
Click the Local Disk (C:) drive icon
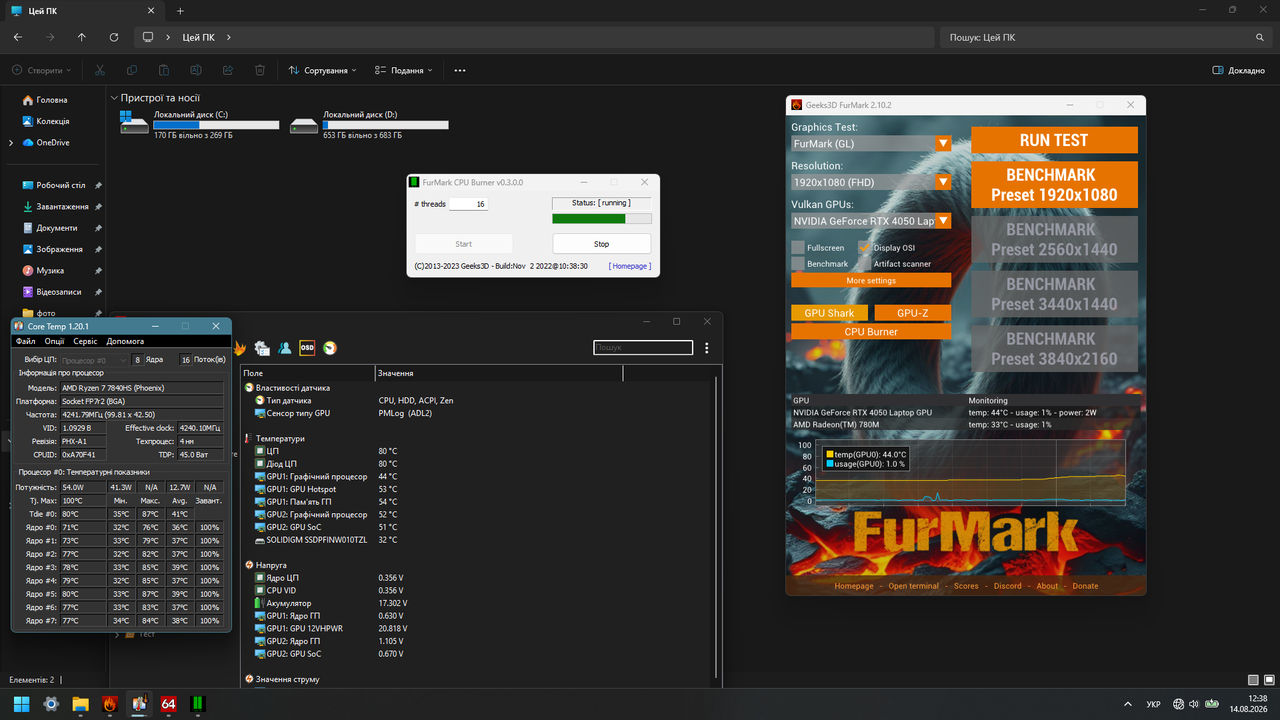pyautogui.click(x=132, y=122)
